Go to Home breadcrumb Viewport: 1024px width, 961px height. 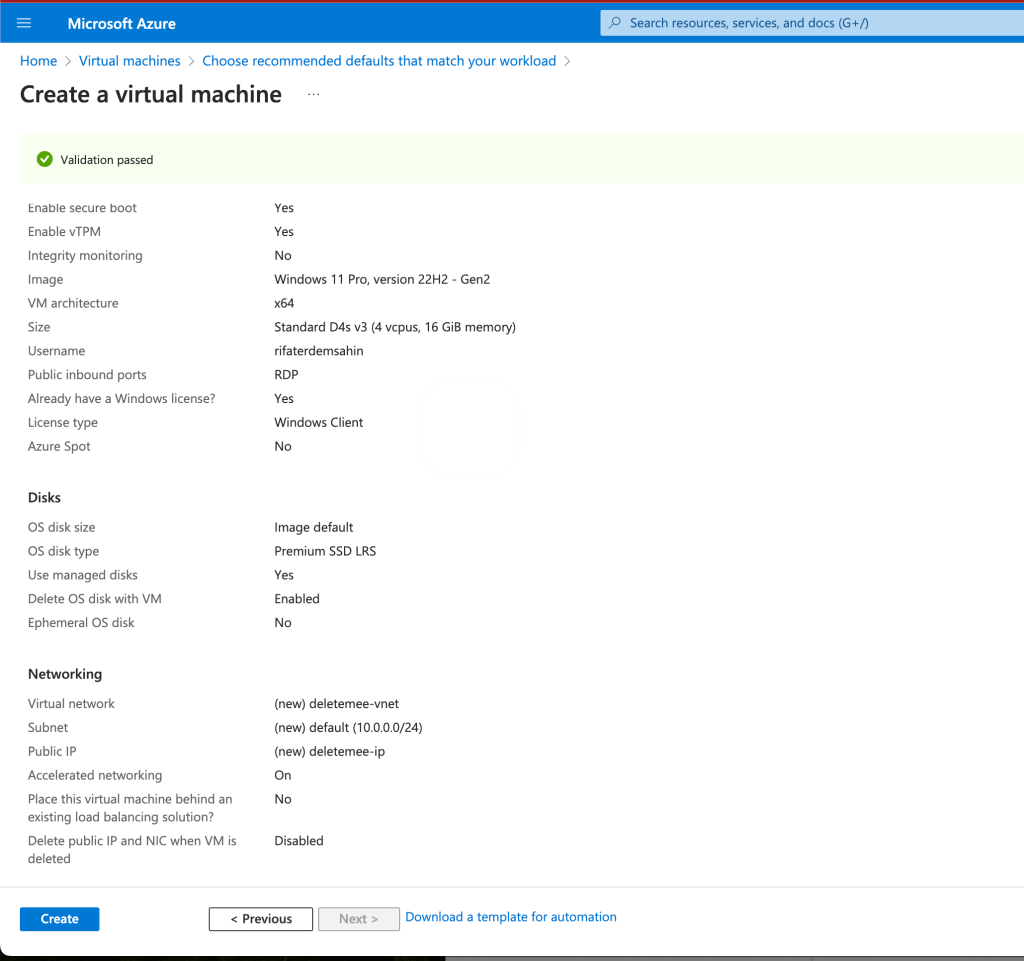[x=39, y=61]
